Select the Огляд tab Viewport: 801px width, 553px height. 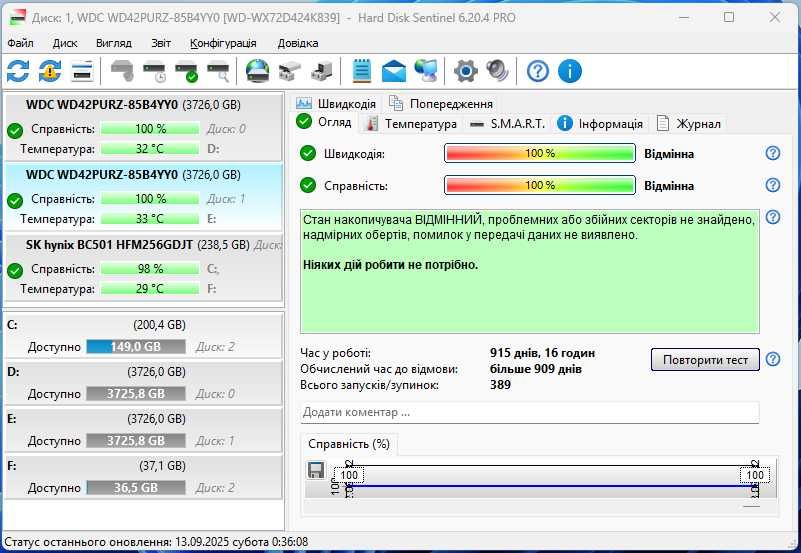pos(325,122)
